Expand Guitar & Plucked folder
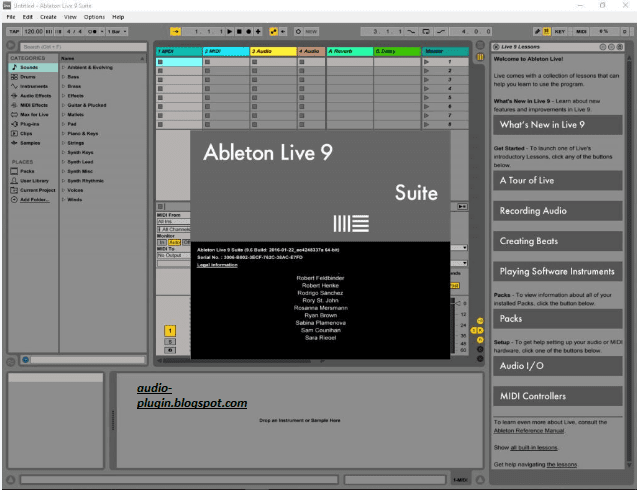This screenshot has width=637, height=490. tap(64, 105)
